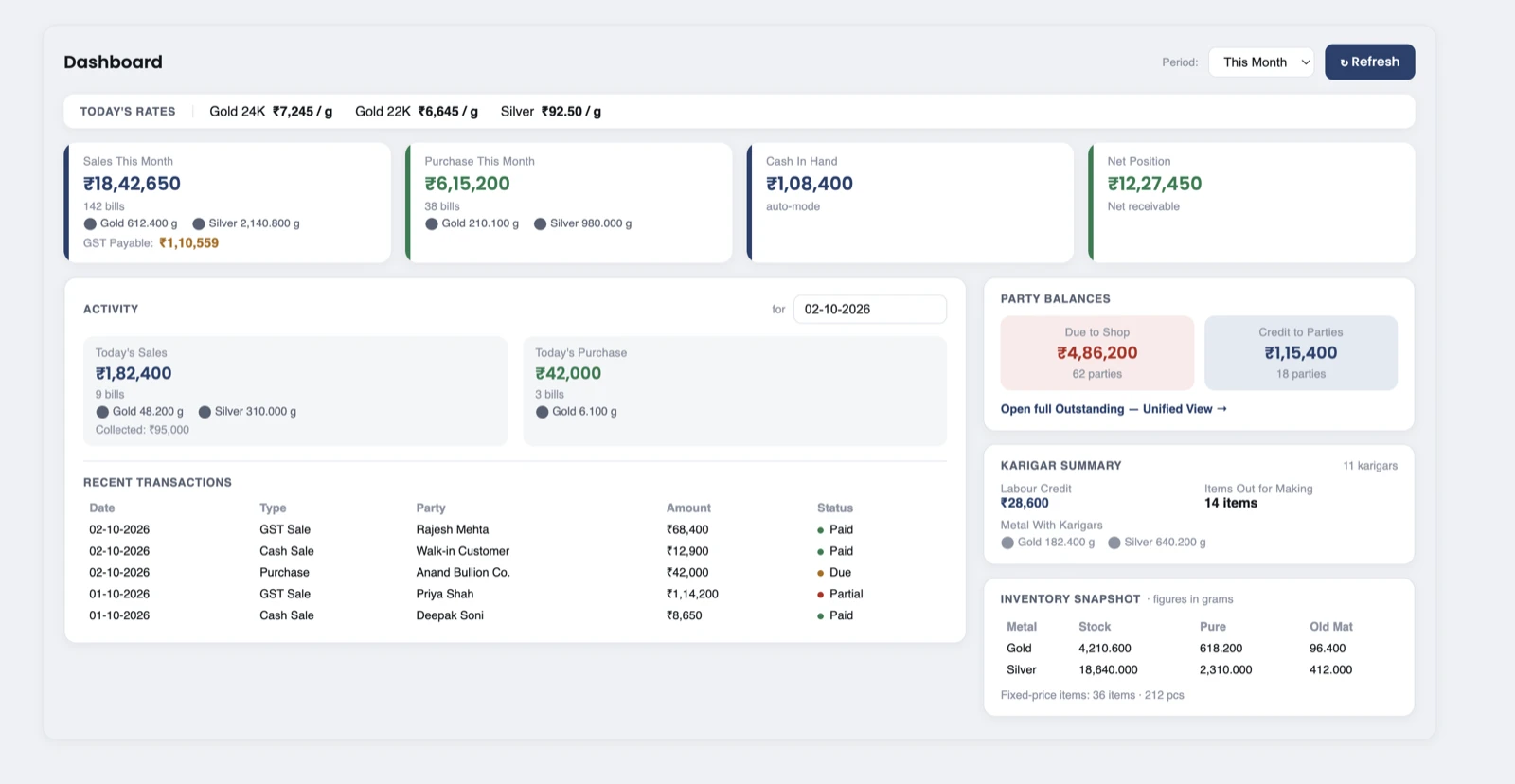Click the Old Mat inventory column header
This screenshot has height=784, width=1515.
click(x=1330, y=627)
